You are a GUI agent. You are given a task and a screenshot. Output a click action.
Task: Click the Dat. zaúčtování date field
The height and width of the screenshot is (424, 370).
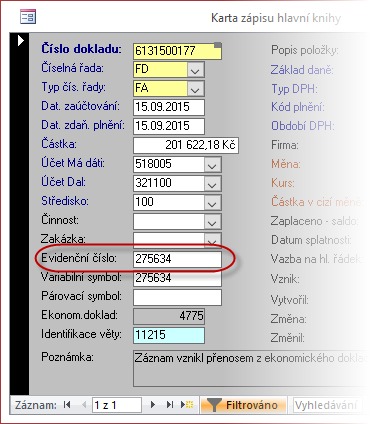tap(169, 107)
